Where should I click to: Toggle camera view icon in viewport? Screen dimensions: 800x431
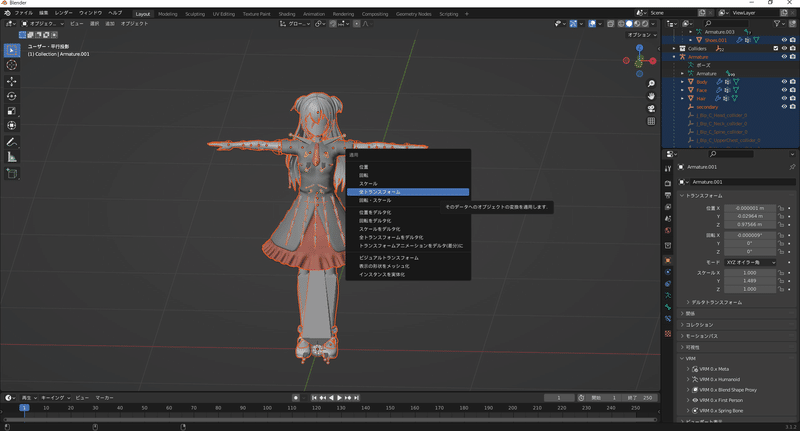(651, 109)
